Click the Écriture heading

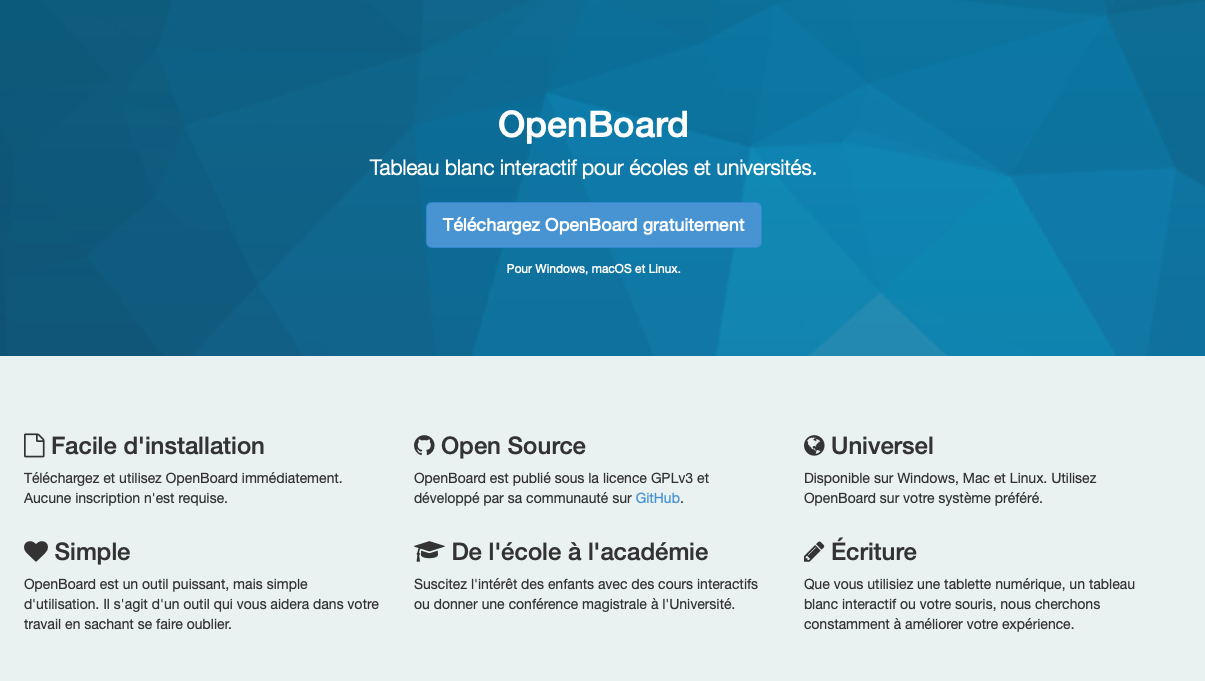click(874, 551)
